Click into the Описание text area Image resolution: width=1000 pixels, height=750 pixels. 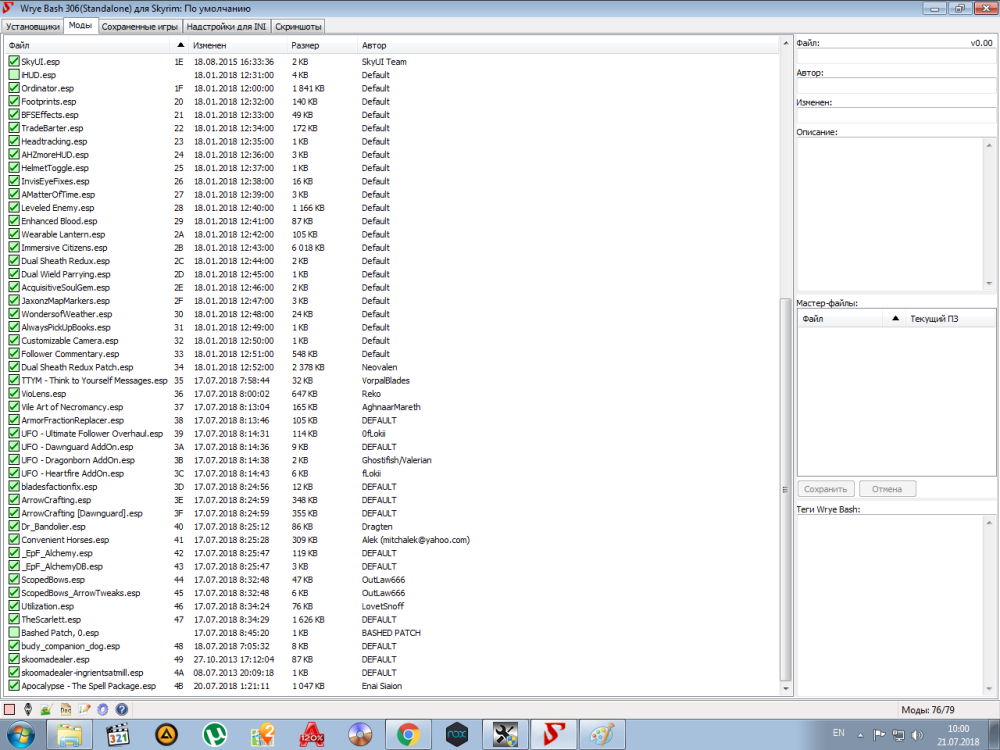[x=890, y=214]
